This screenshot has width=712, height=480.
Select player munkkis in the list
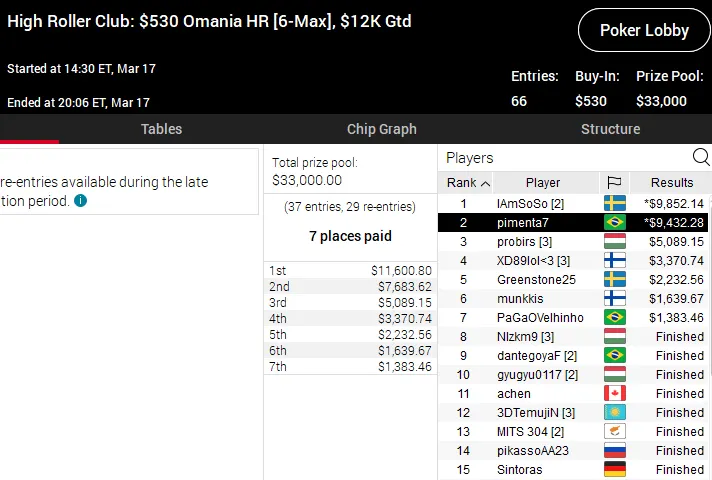[524, 299]
